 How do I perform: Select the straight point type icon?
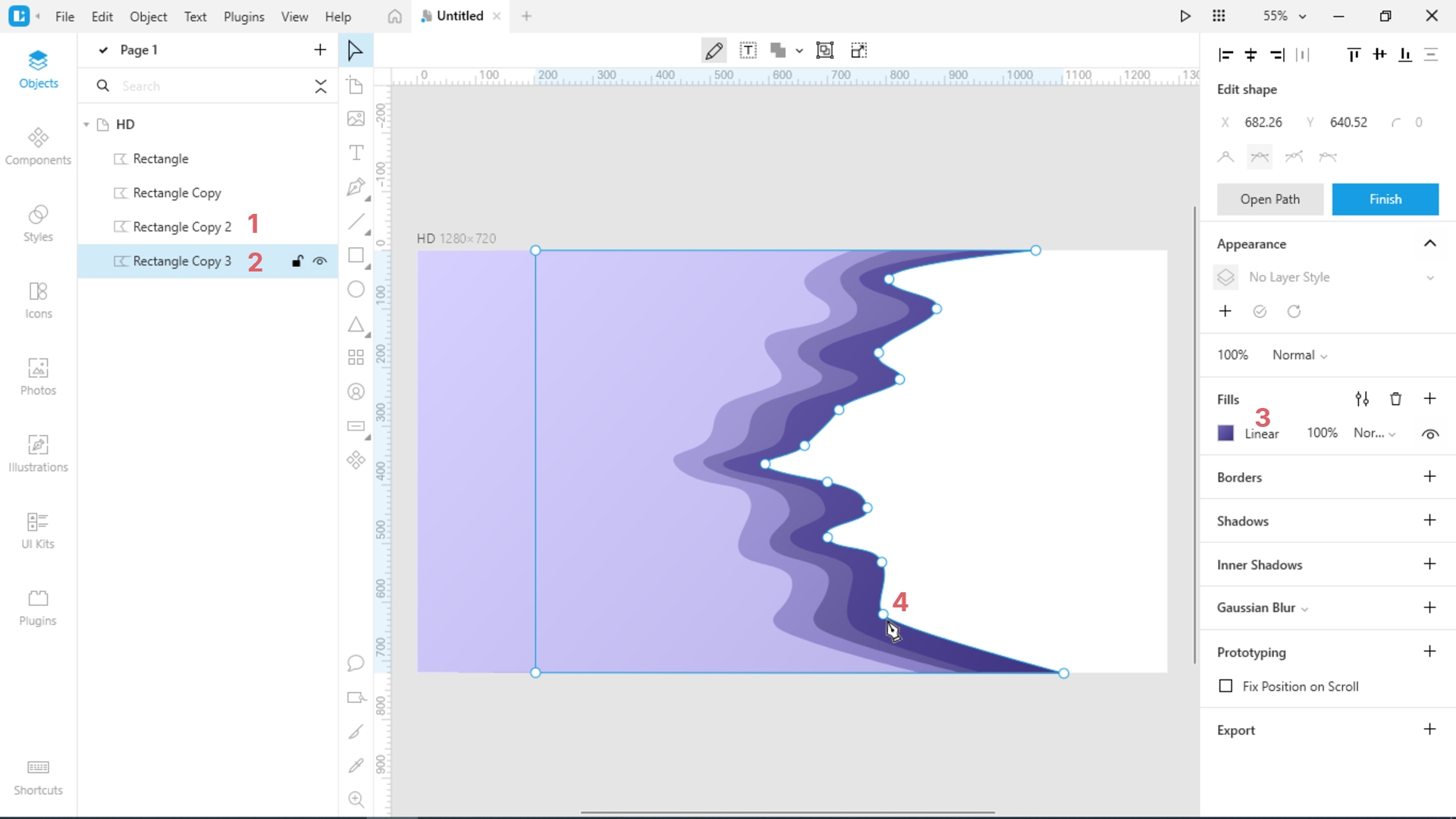(1225, 157)
